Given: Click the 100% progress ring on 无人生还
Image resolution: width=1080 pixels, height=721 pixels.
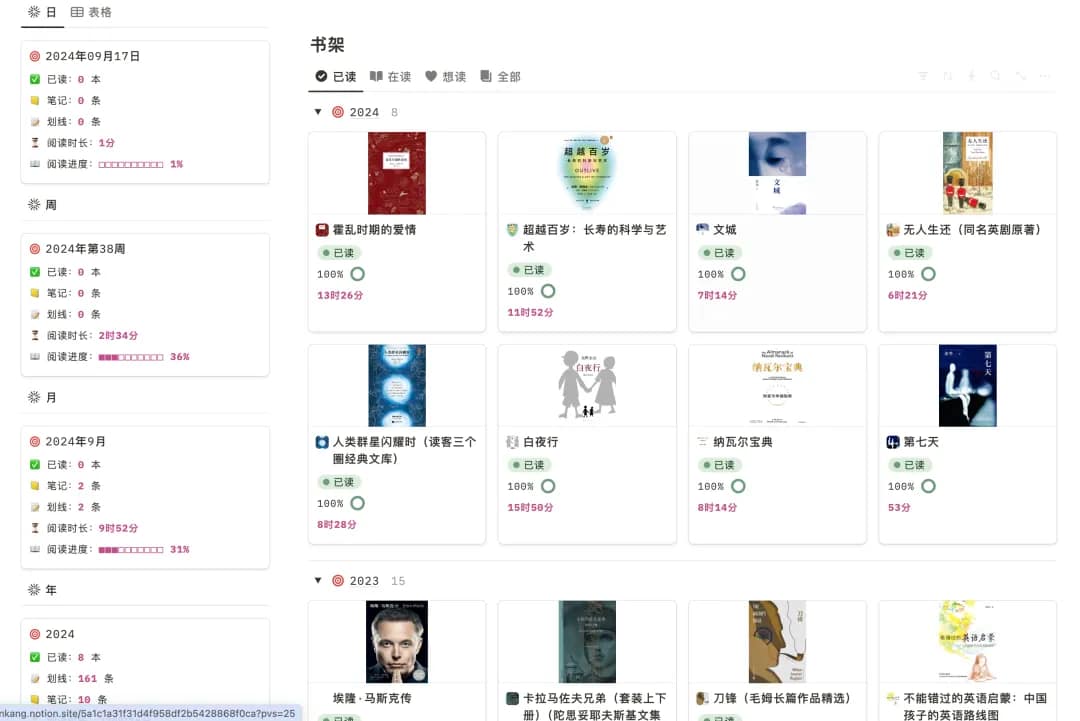Looking at the screenshot, I should (928, 274).
